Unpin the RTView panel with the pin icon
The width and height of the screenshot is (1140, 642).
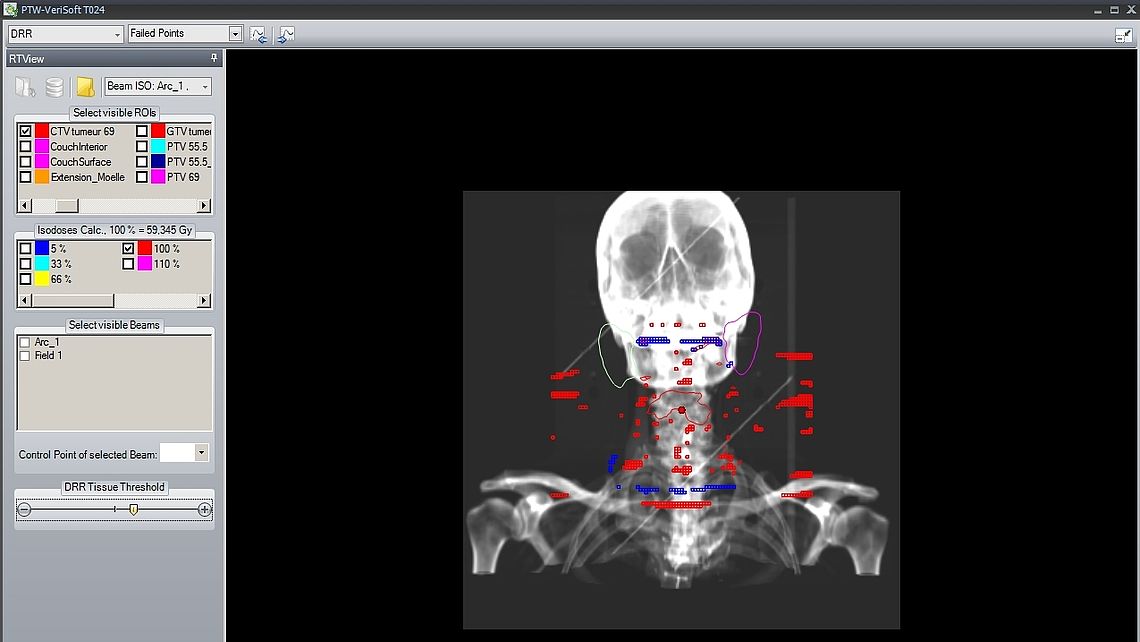coord(213,58)
